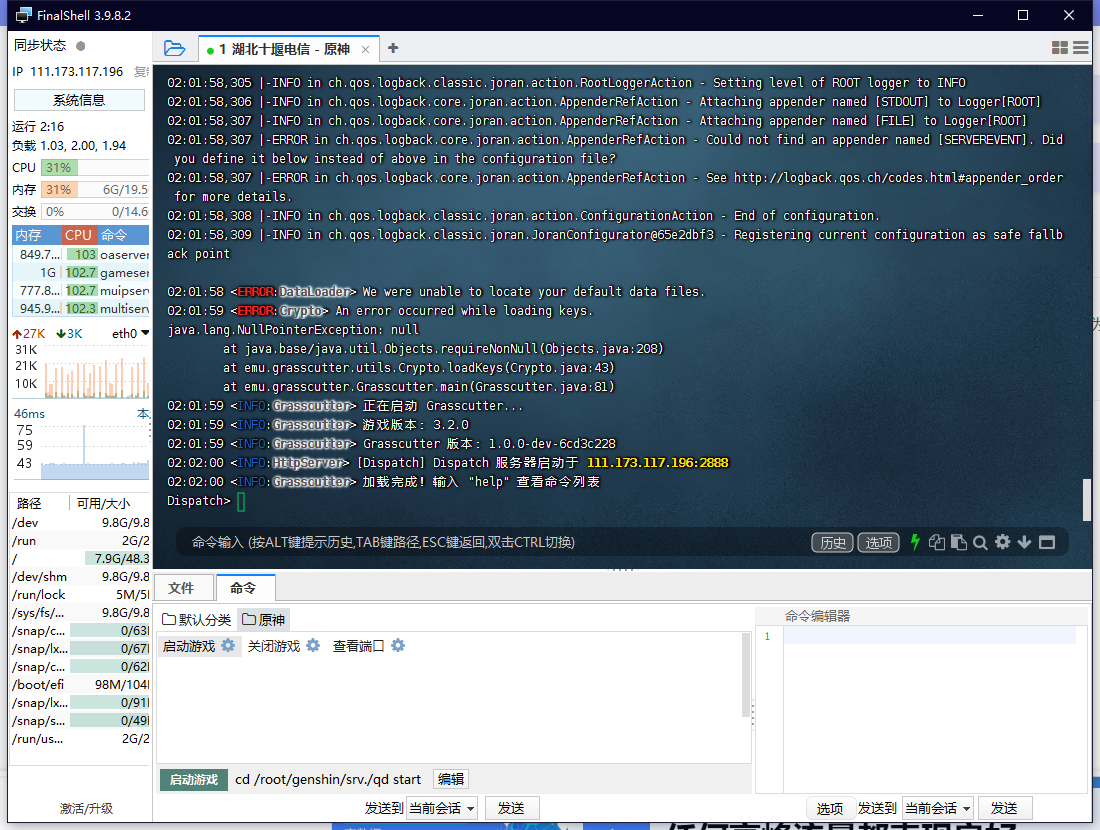Open the eth0 network interface dropdown

(130, 333)
